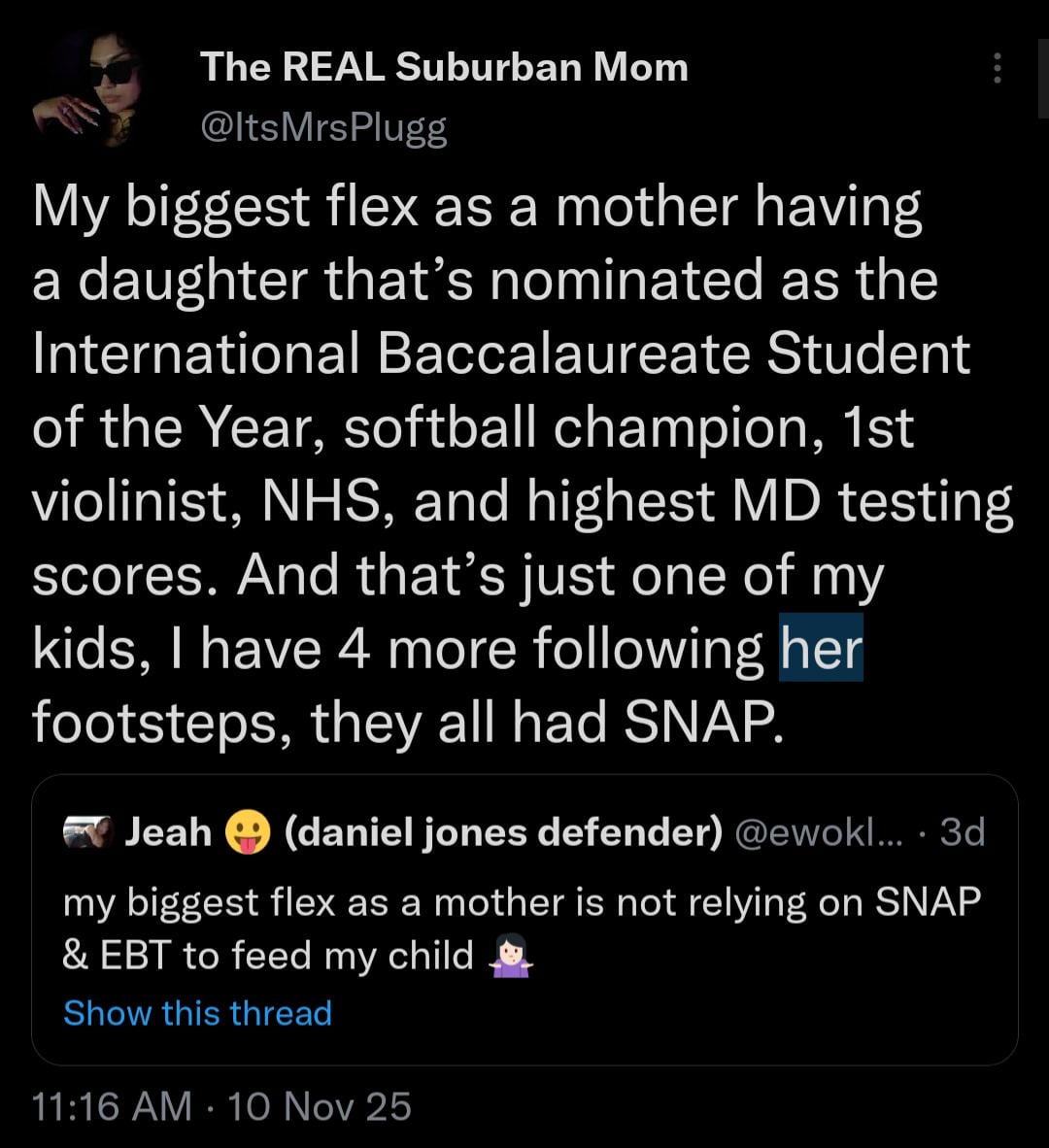Image resolution: width=1049 pixels, height=1148 pixels.
Task: Click the tongue-out emoji beside Jeah
Action: (x=244, y=832)
